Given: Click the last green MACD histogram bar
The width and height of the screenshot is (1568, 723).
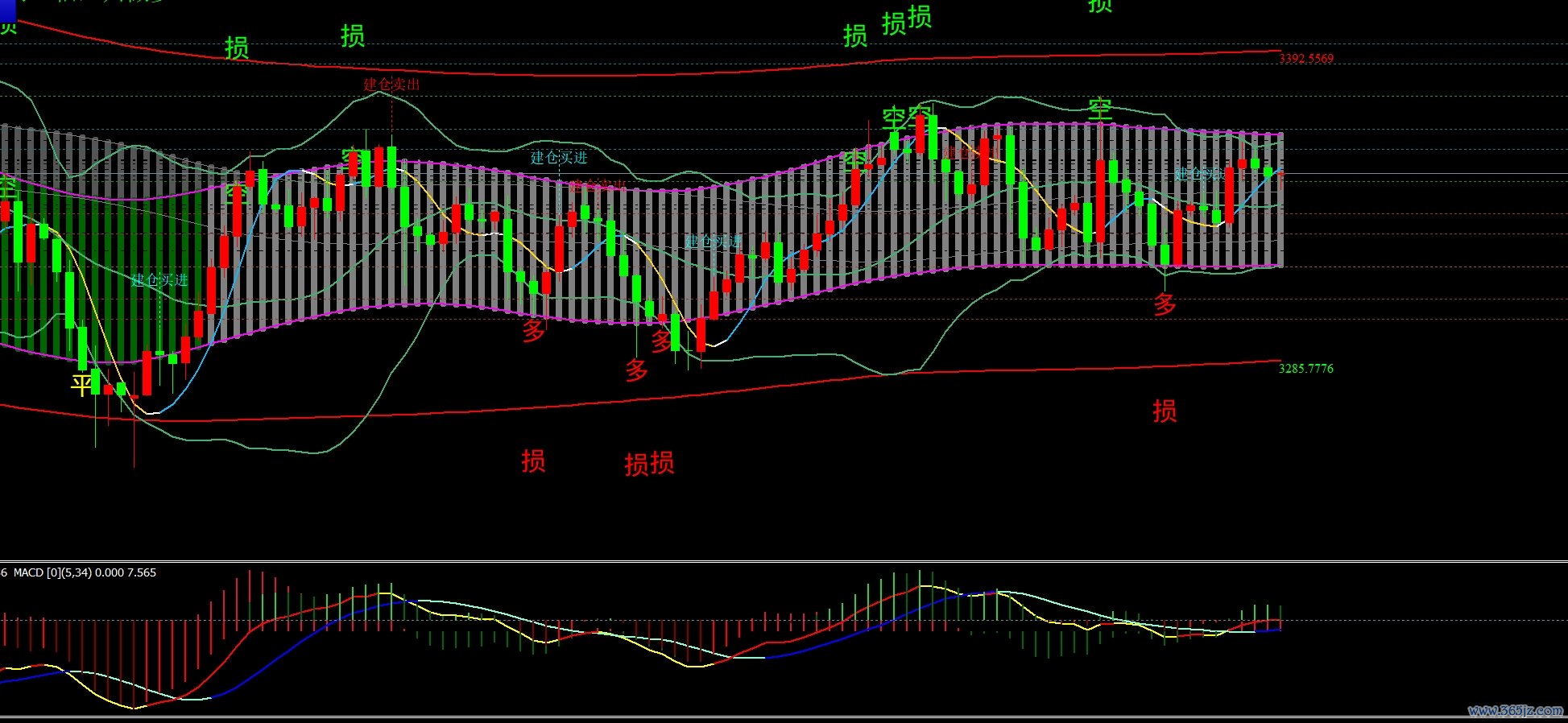Looking at the screenshot, I should [x=1280, y=613].
